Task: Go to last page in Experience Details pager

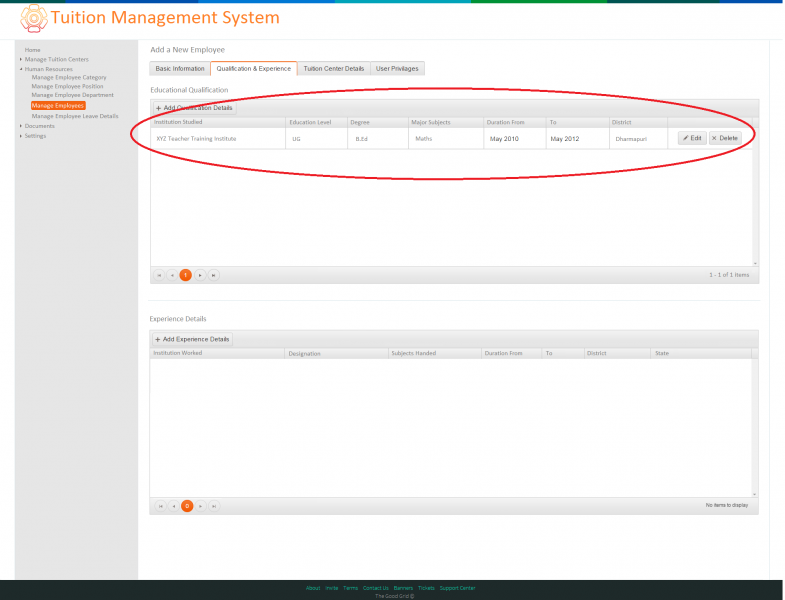Action: coord(214,506)
